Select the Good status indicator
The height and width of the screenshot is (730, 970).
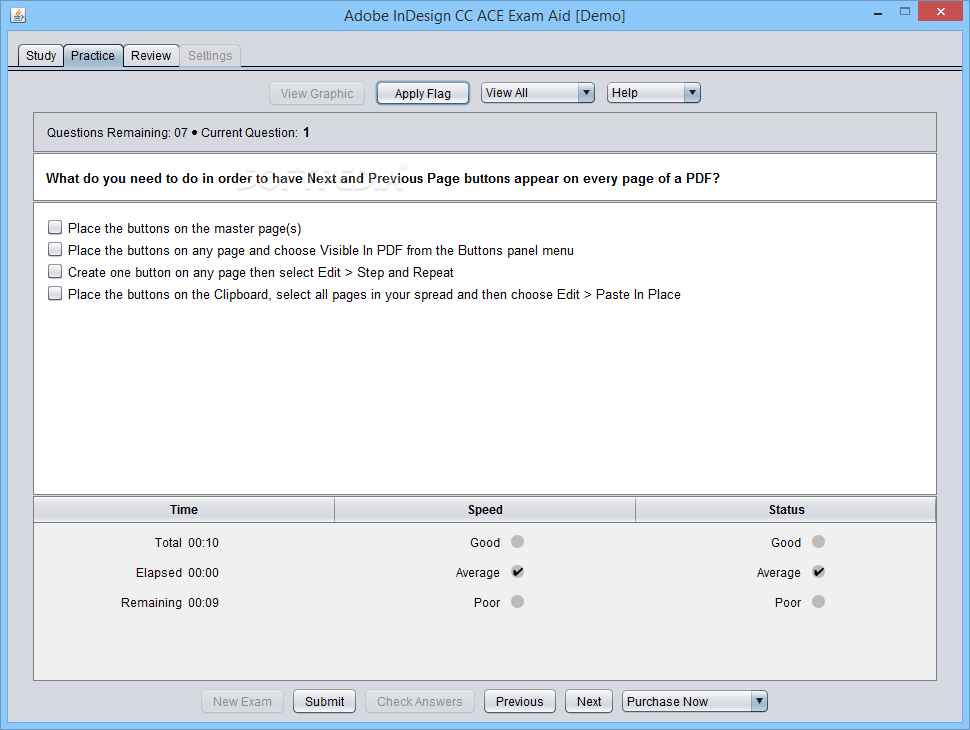818,542
